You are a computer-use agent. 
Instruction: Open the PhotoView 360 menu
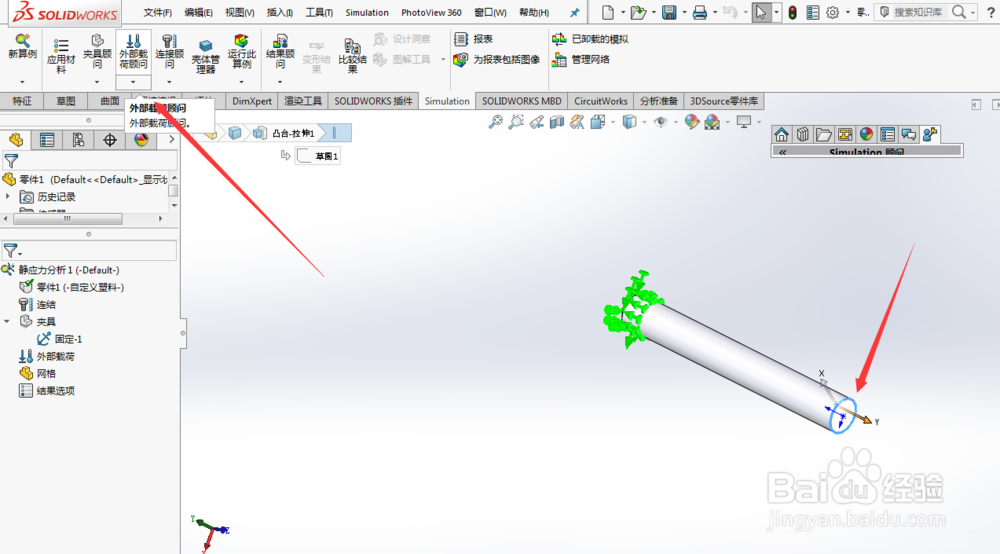pyautogui.click(x=431, y=13)
